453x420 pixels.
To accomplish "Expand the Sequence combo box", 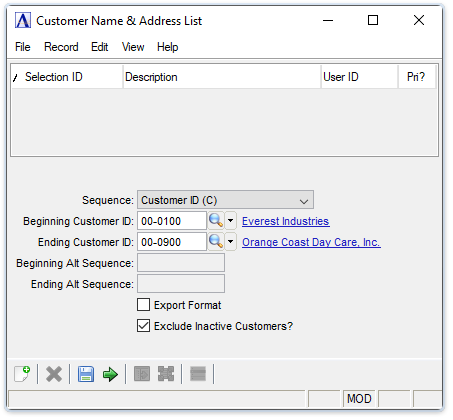I will click(225, 200).
